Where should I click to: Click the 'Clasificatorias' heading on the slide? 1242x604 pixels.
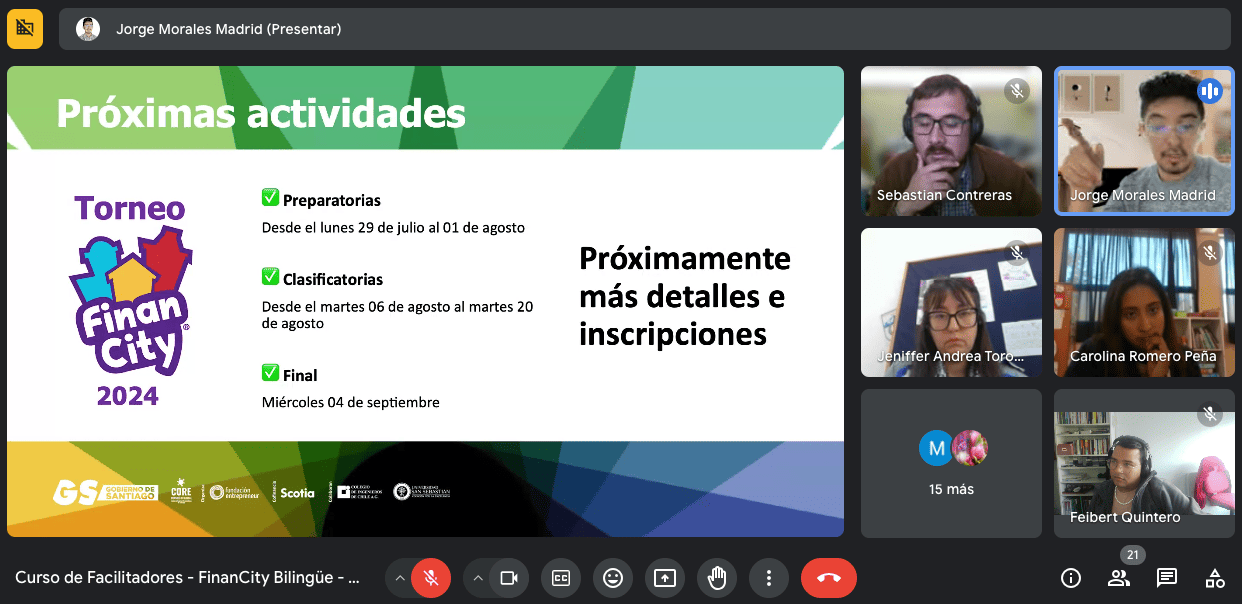(333, 280)
